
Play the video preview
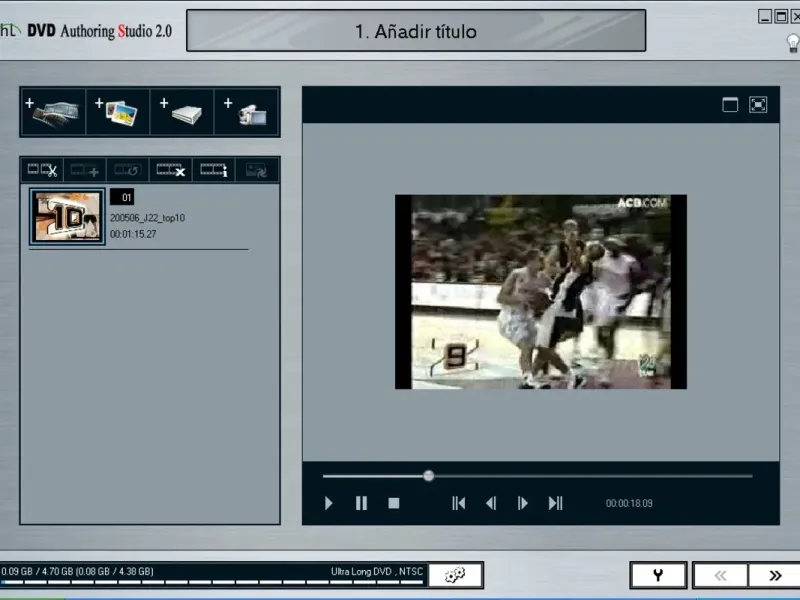[329, 503]
